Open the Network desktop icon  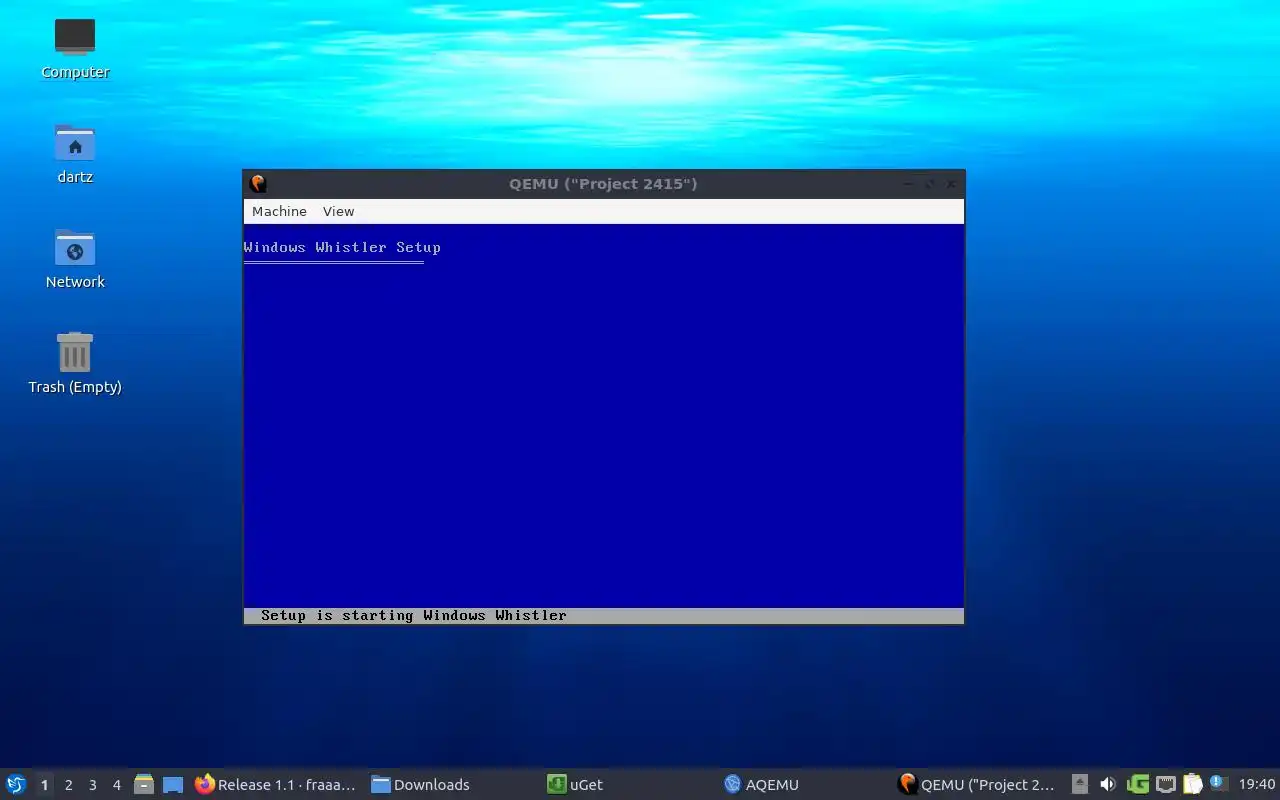point(75,259)
